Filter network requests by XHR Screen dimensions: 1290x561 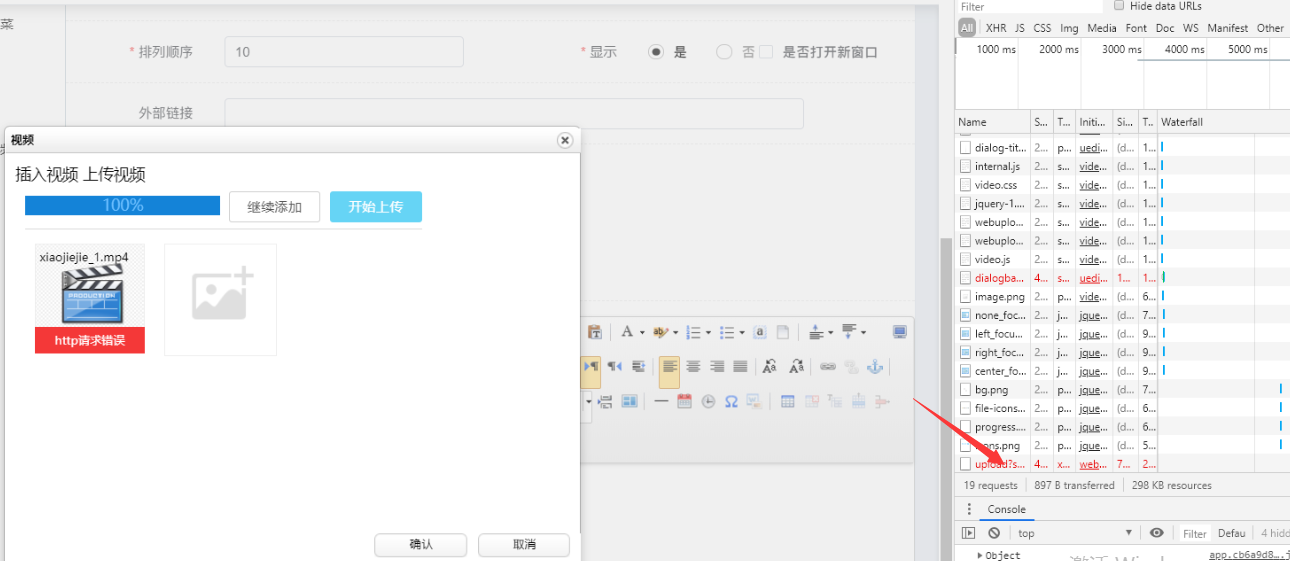click(996, 28)
